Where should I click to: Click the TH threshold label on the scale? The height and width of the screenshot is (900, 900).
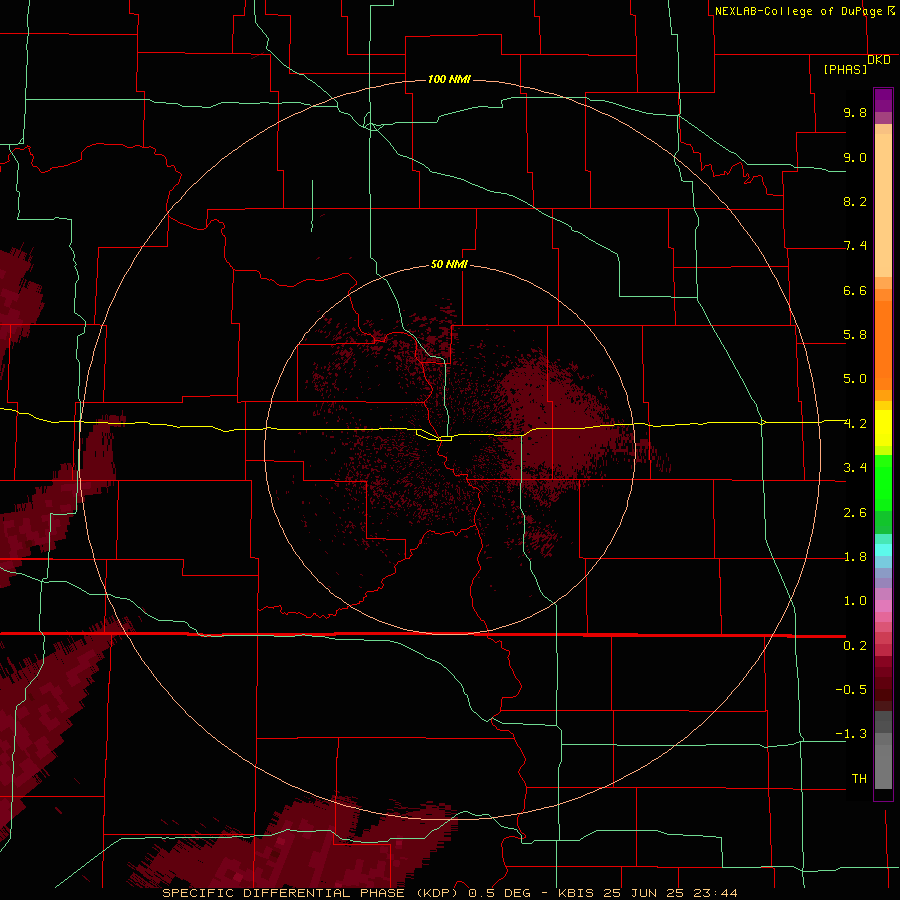(859, 779)
